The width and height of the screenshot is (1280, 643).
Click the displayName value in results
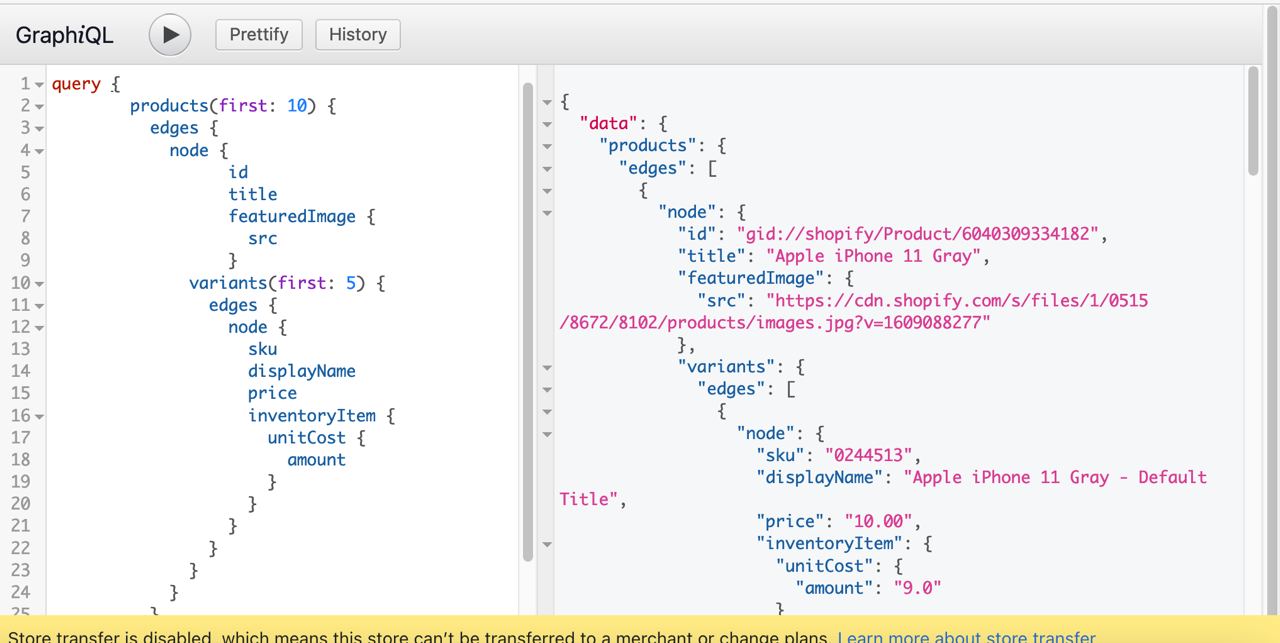click(x=883, y=488)
